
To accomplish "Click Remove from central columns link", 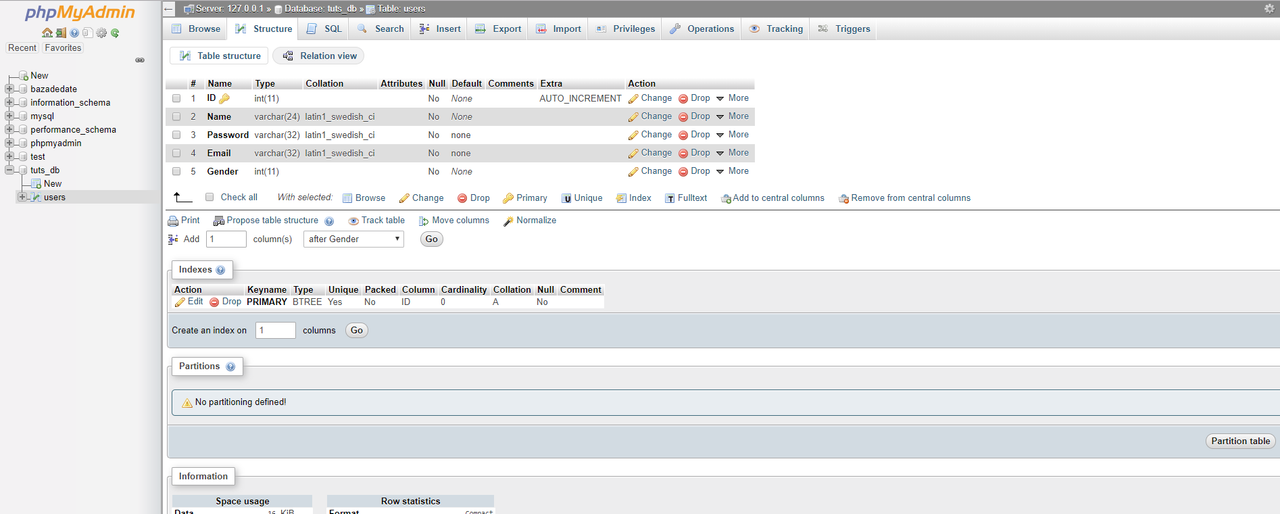I will [x=904, y=198].
